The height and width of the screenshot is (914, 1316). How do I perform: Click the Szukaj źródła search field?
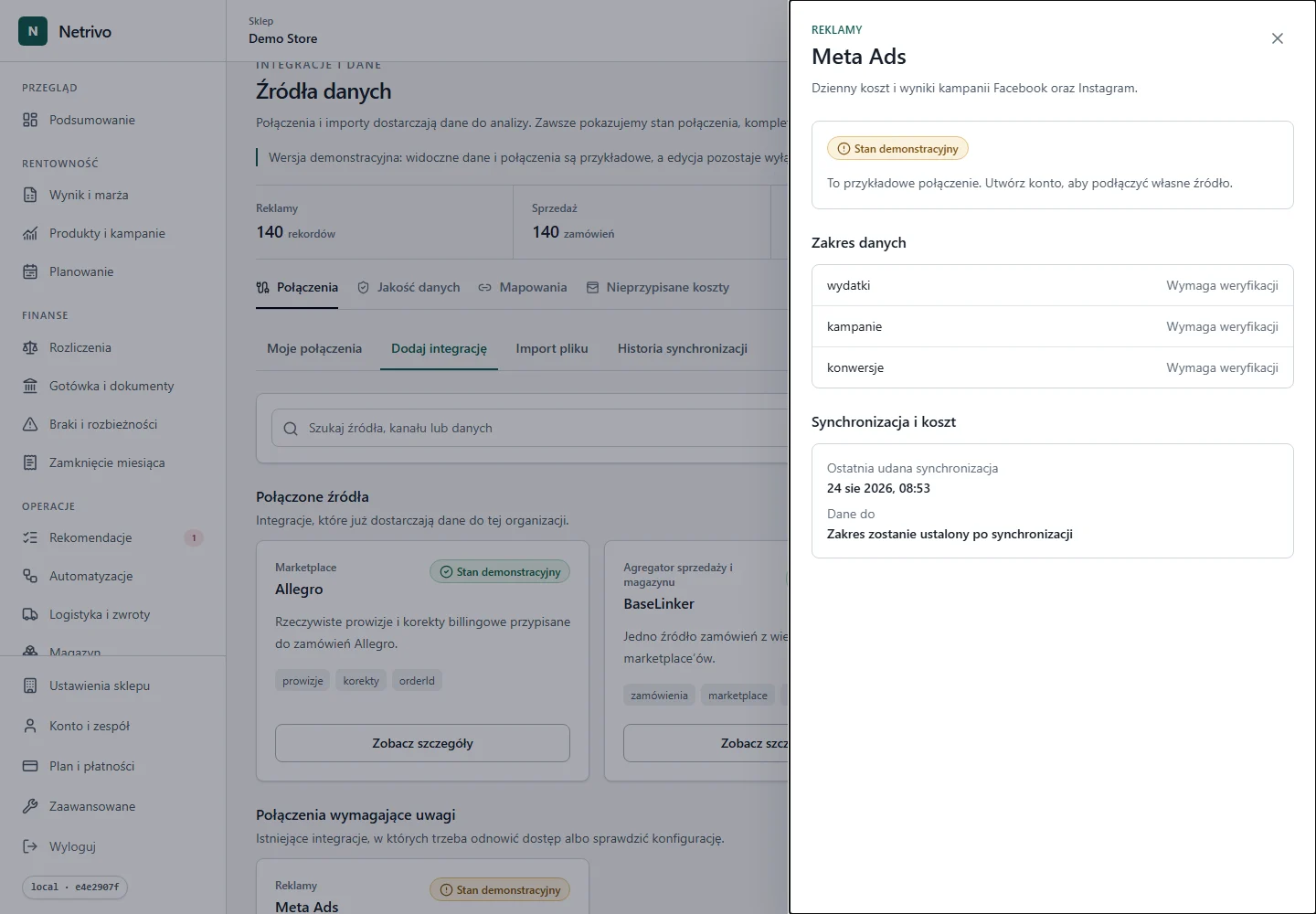tap(530, 428)
